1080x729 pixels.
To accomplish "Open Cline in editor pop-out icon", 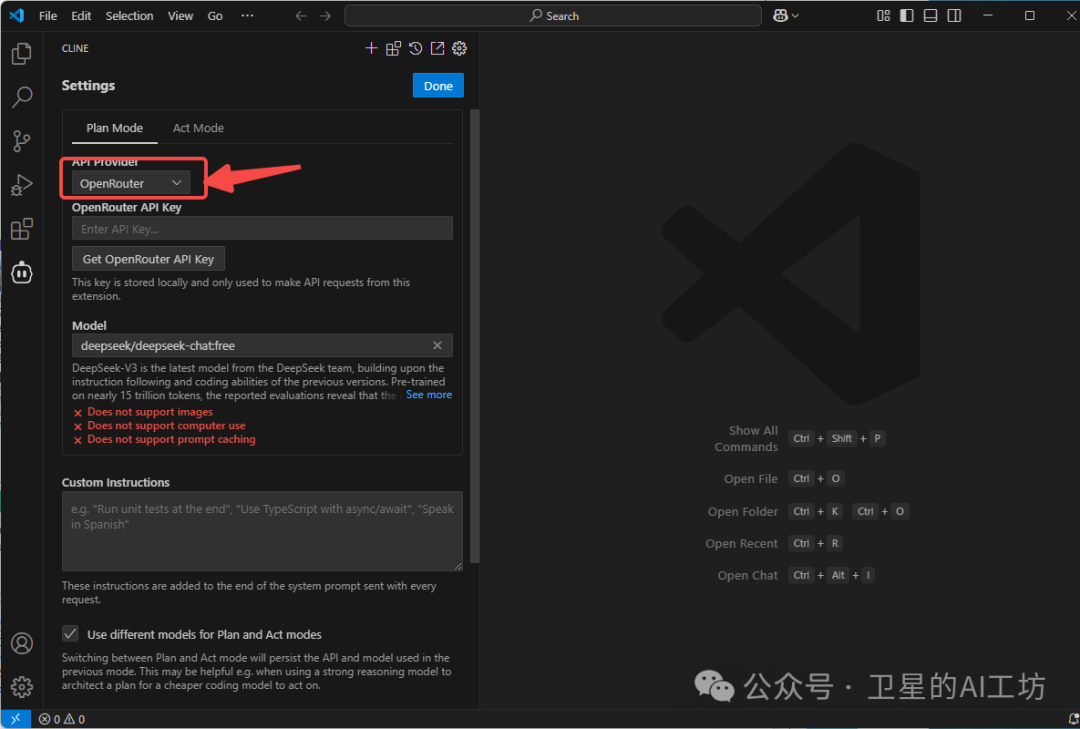I will [x=437, y=48].
